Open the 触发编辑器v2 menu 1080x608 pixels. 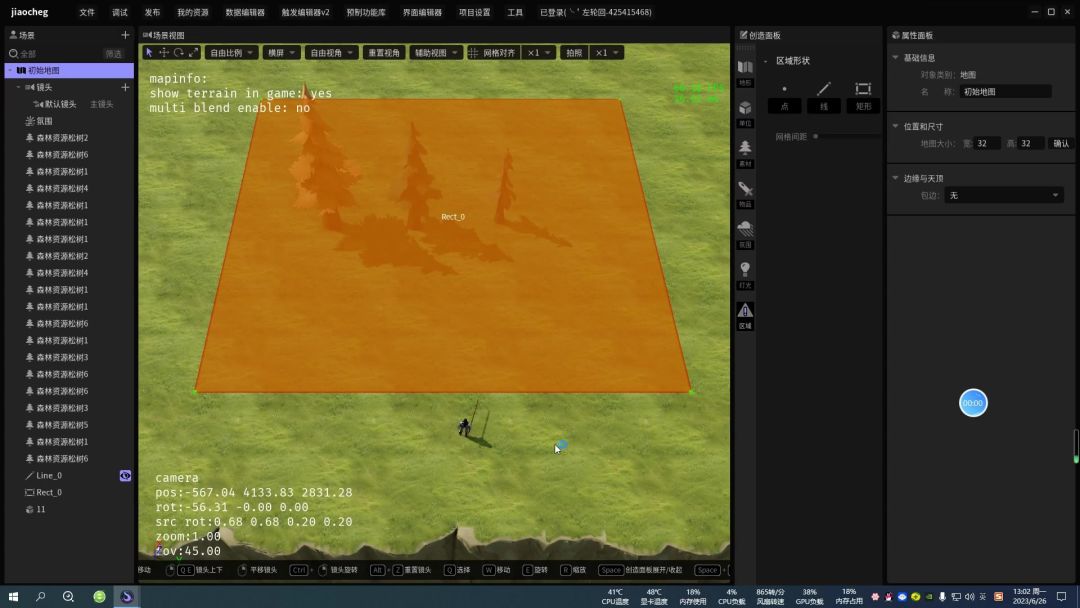pyautogui.click(x=305, y=12)
